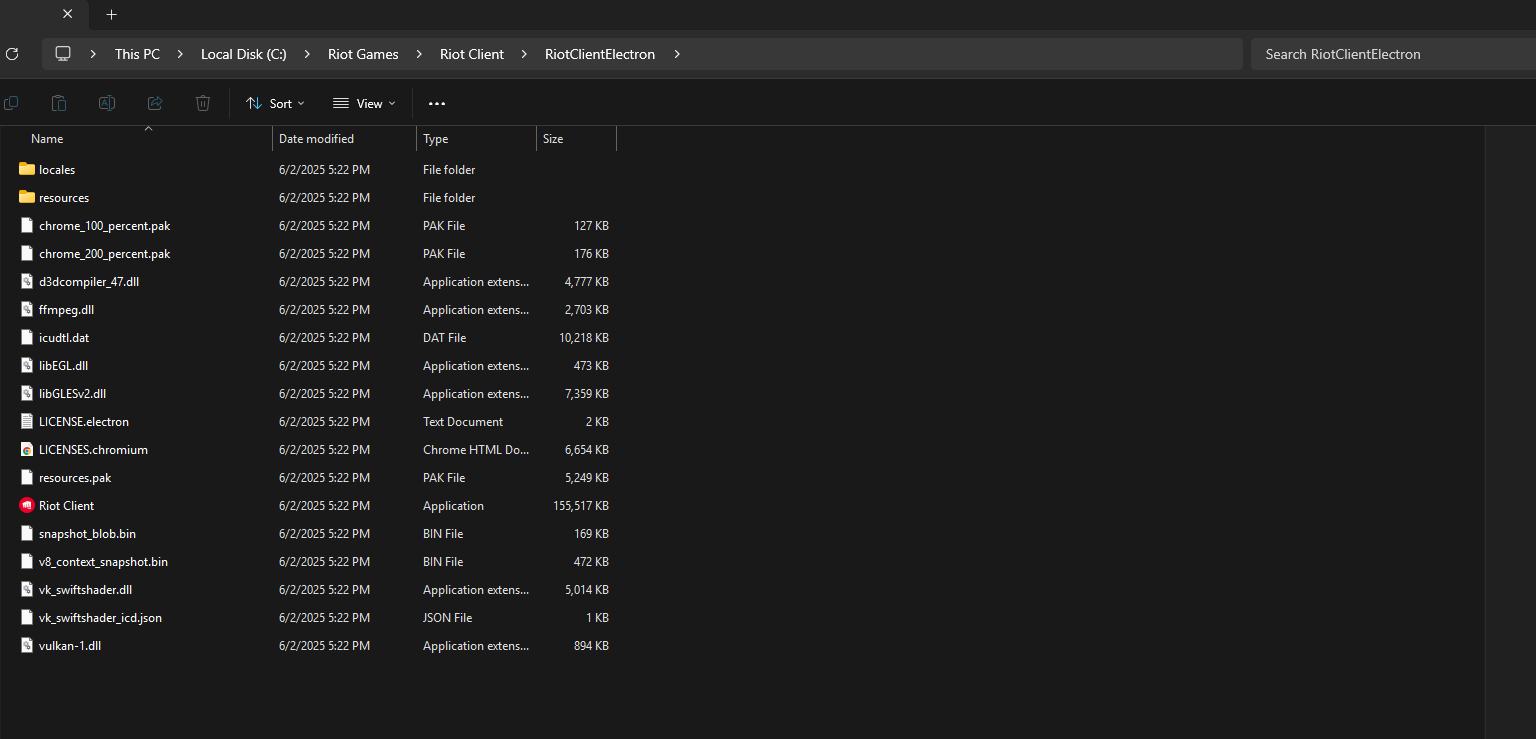Click the resources folder icon
The width and height of the screenshot is (1536, 739).
click(27, 197)
